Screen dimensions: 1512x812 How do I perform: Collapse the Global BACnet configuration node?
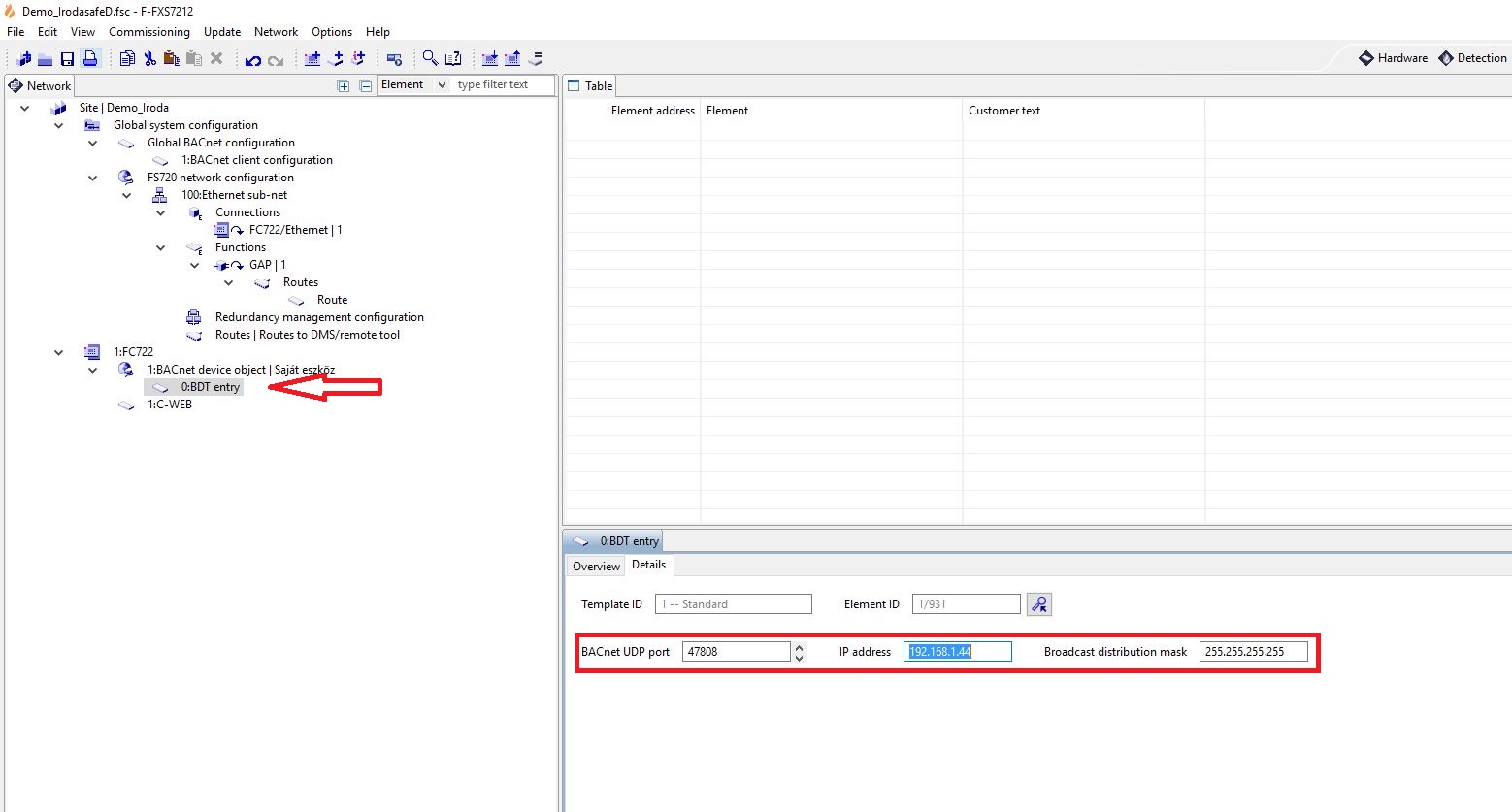click(x=93, y=143)
